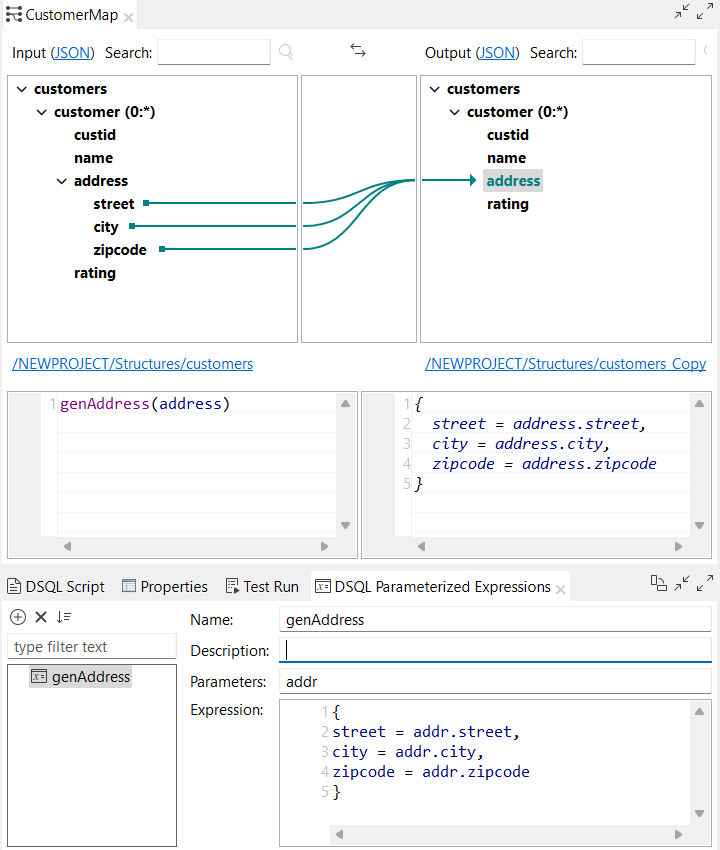Screen dimensions: 720x850
Task: Collapse the input customers root node
Action: pos(21,89)
